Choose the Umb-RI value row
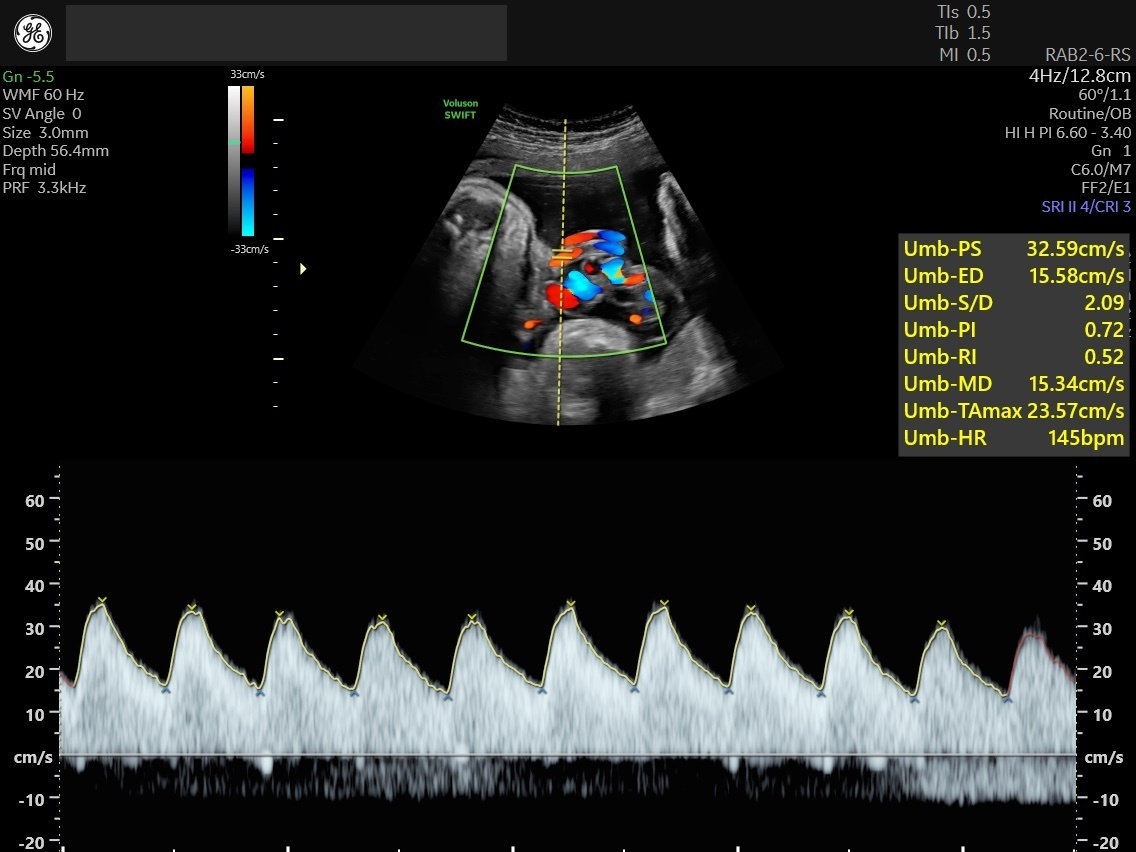 1013,357
